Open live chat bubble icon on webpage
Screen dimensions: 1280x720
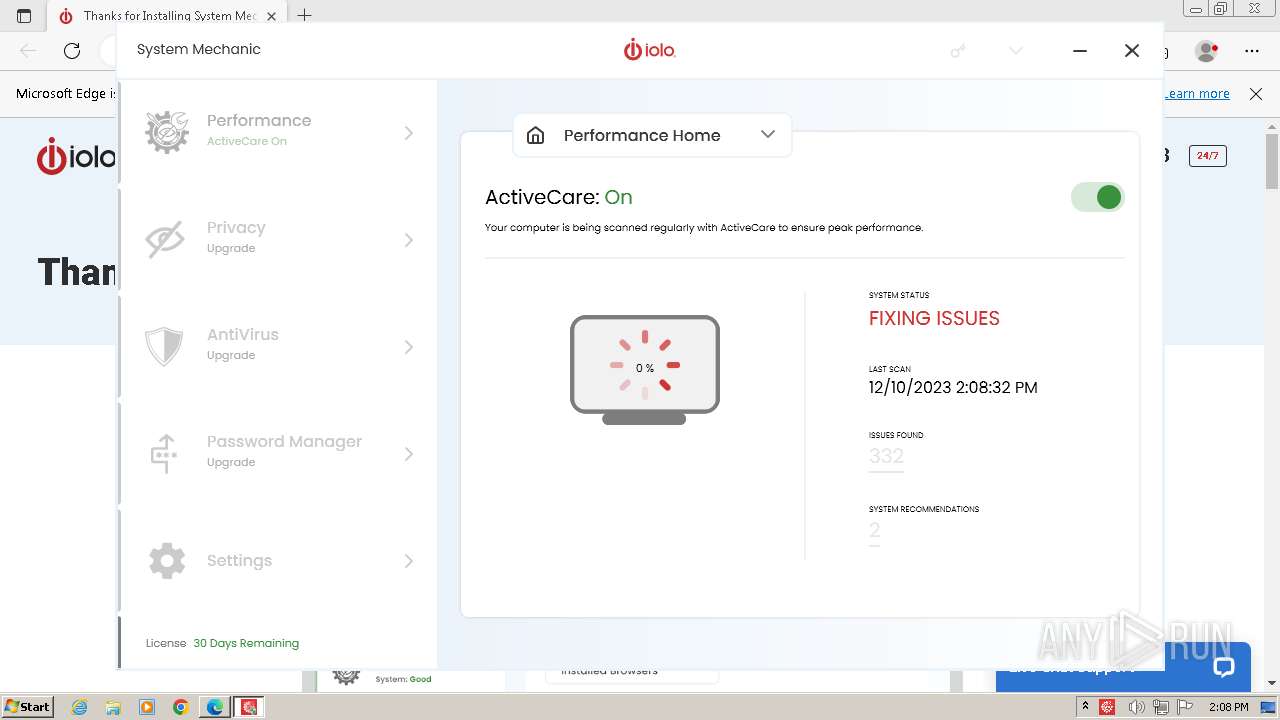pyautogui.click(x=1224, y=667)
